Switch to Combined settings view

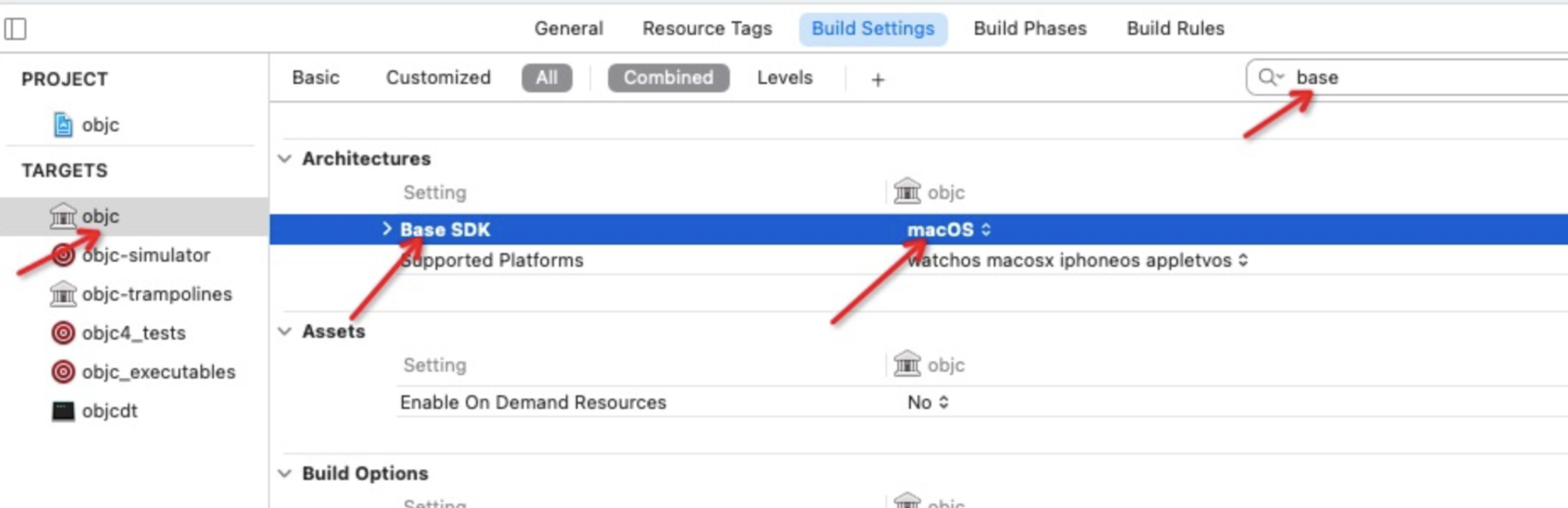[x=668, y=77]
